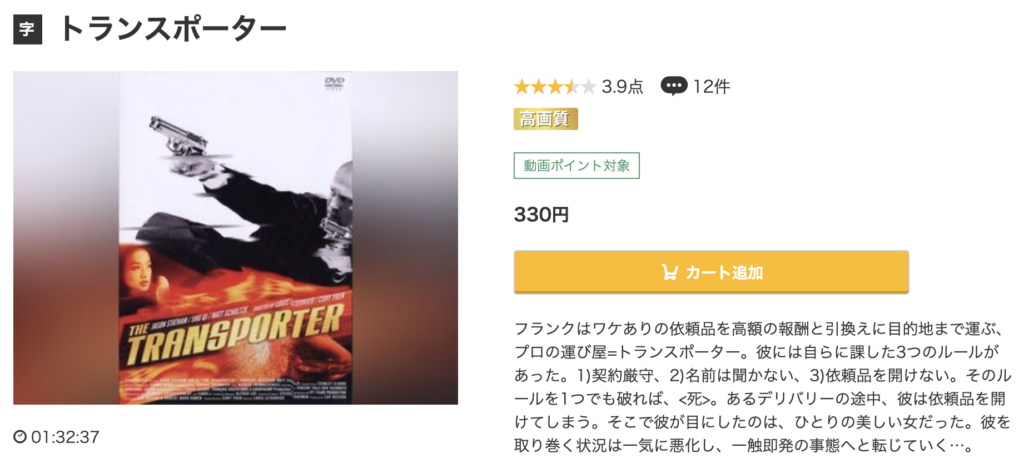
Task: Select the half-filled fourth rating star
Action: pyautogui.click(x=572, y=86)
